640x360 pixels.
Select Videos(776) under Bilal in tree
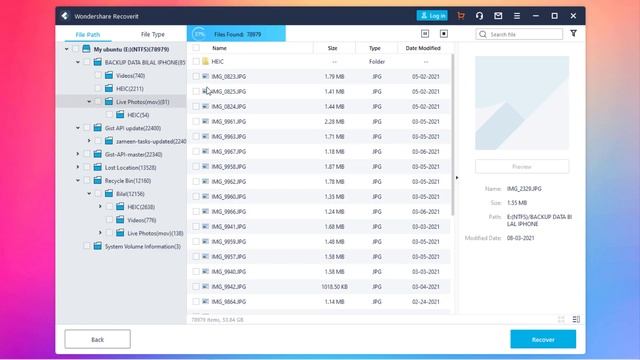(x=142, y=220)
